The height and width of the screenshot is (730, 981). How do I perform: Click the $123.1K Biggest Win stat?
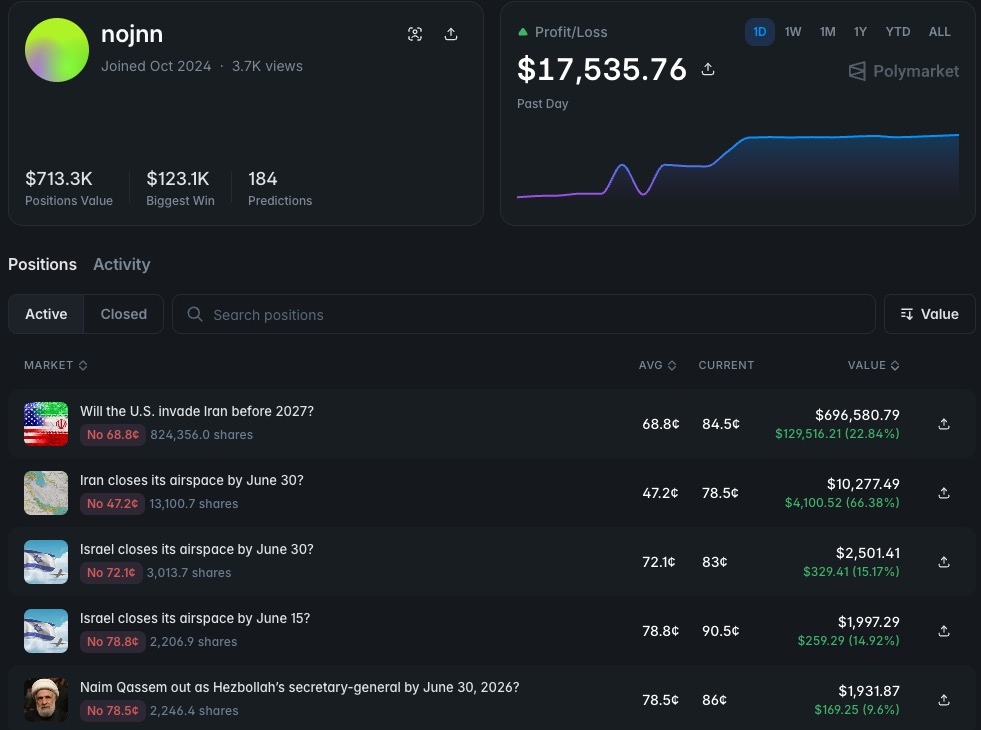[x=180, y=188]
